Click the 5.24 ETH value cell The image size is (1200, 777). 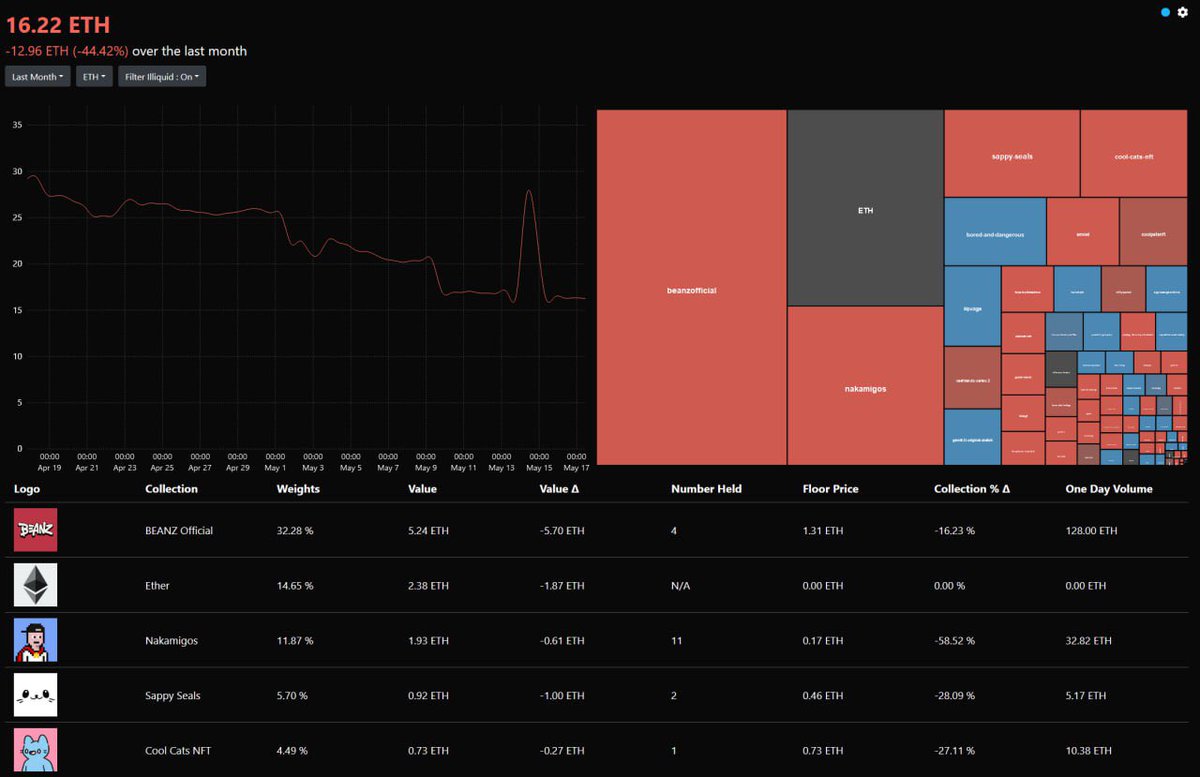428,530
